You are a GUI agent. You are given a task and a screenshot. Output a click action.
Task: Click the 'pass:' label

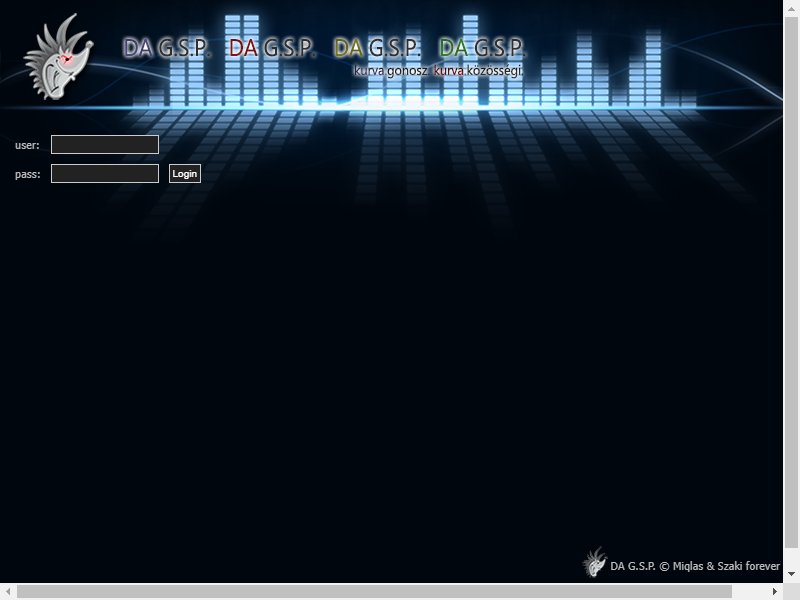coord(28,174)
